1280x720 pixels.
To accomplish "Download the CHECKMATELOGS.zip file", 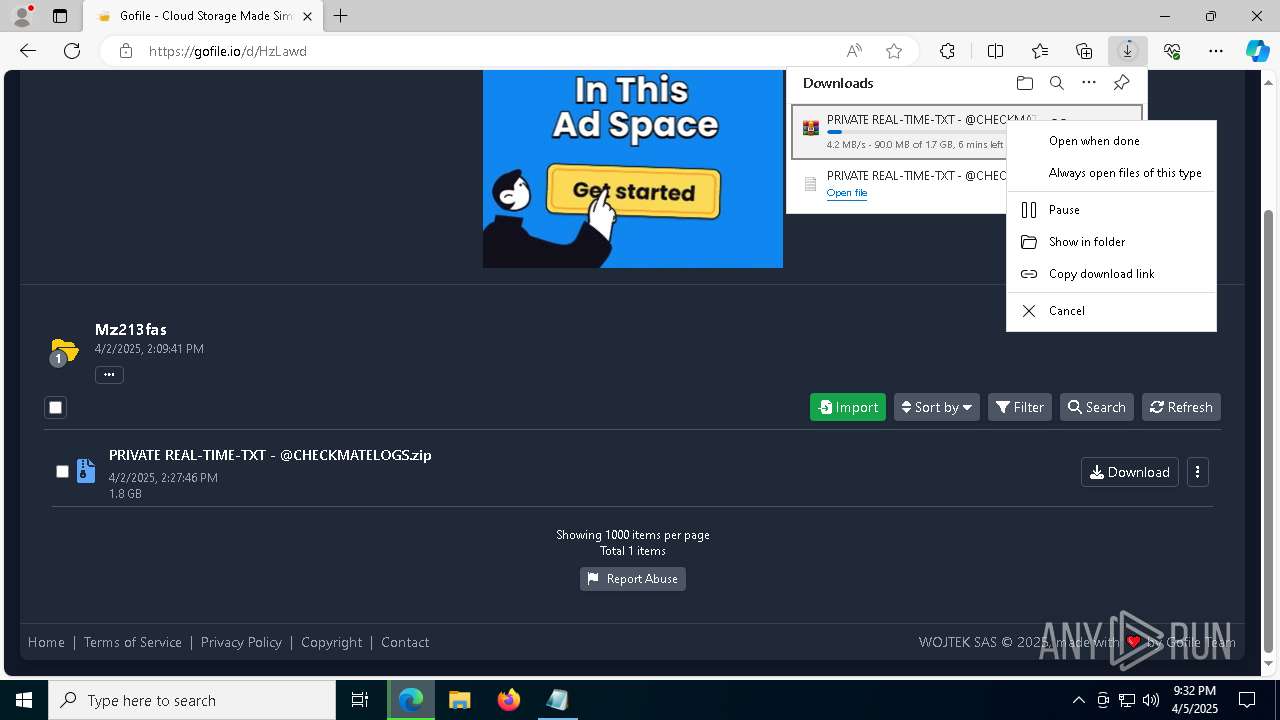I will click(1130, 472).
